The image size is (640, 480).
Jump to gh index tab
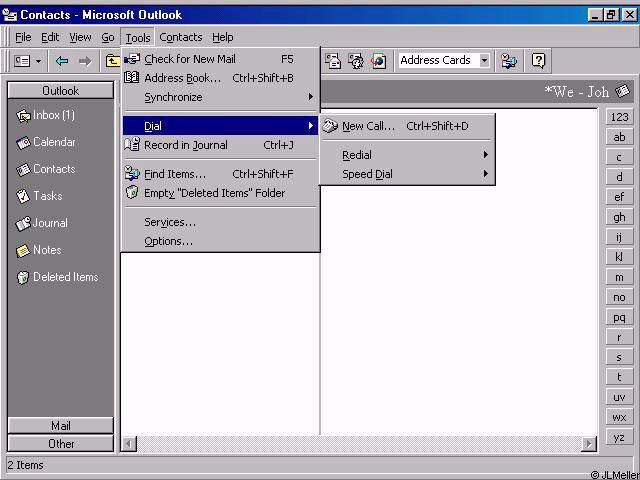point(619,217)
